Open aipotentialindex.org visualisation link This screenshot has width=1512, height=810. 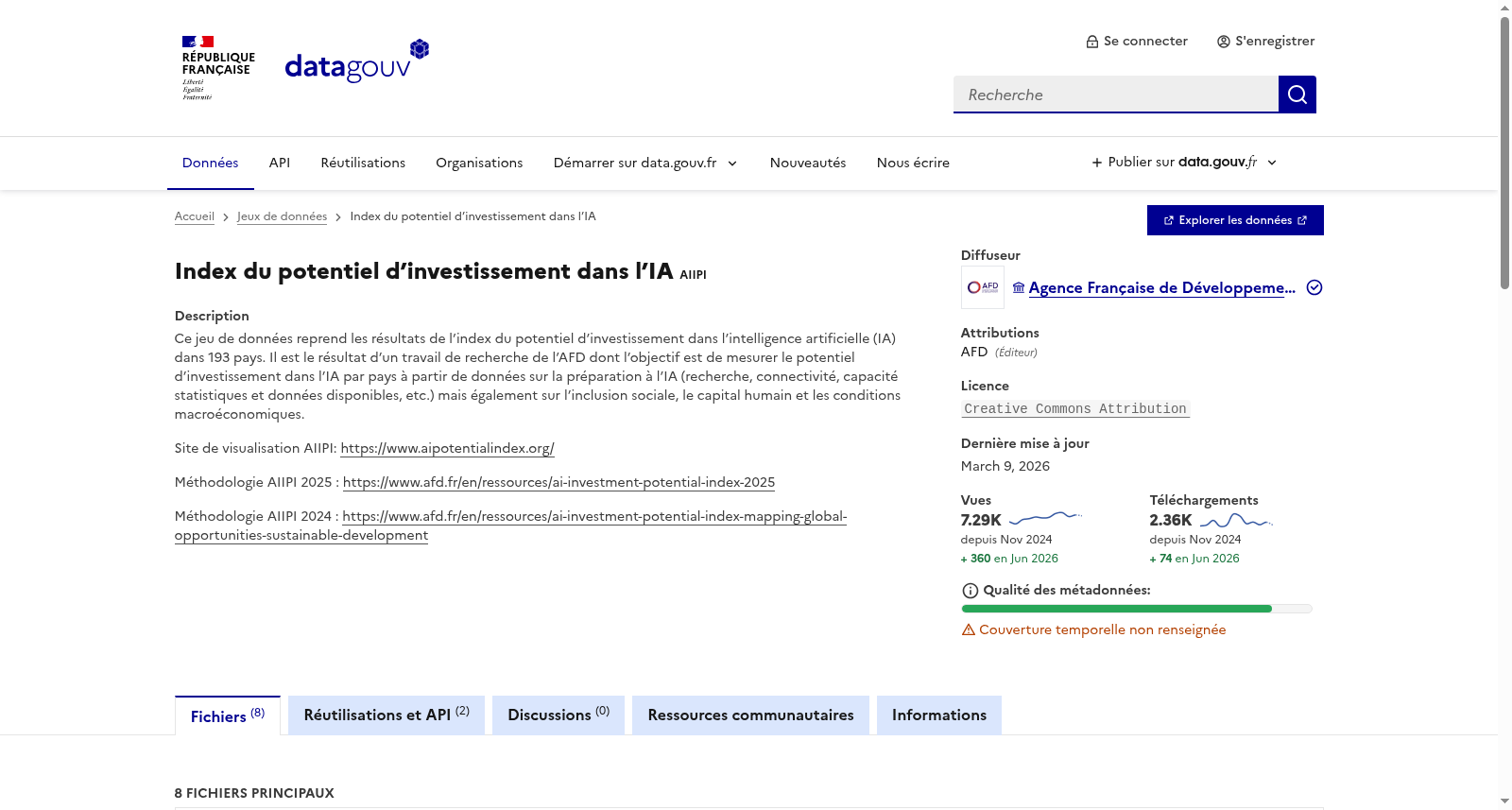(x=447, y=448)
